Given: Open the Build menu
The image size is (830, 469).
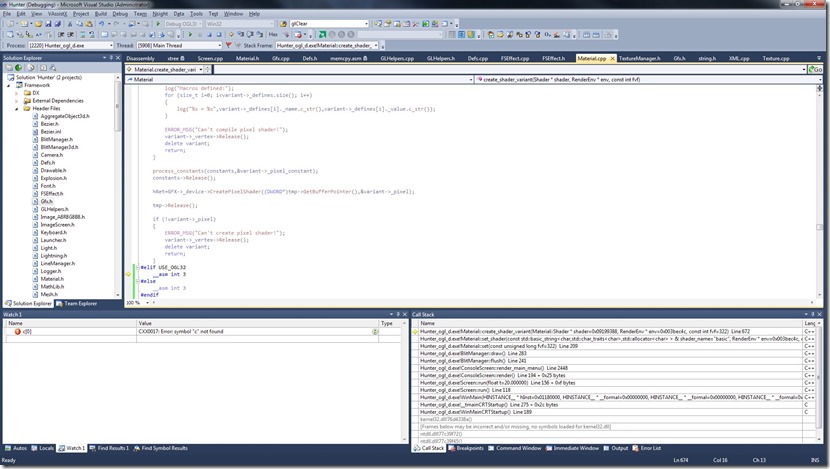Looking at the screenshot, I should [101, 14].
